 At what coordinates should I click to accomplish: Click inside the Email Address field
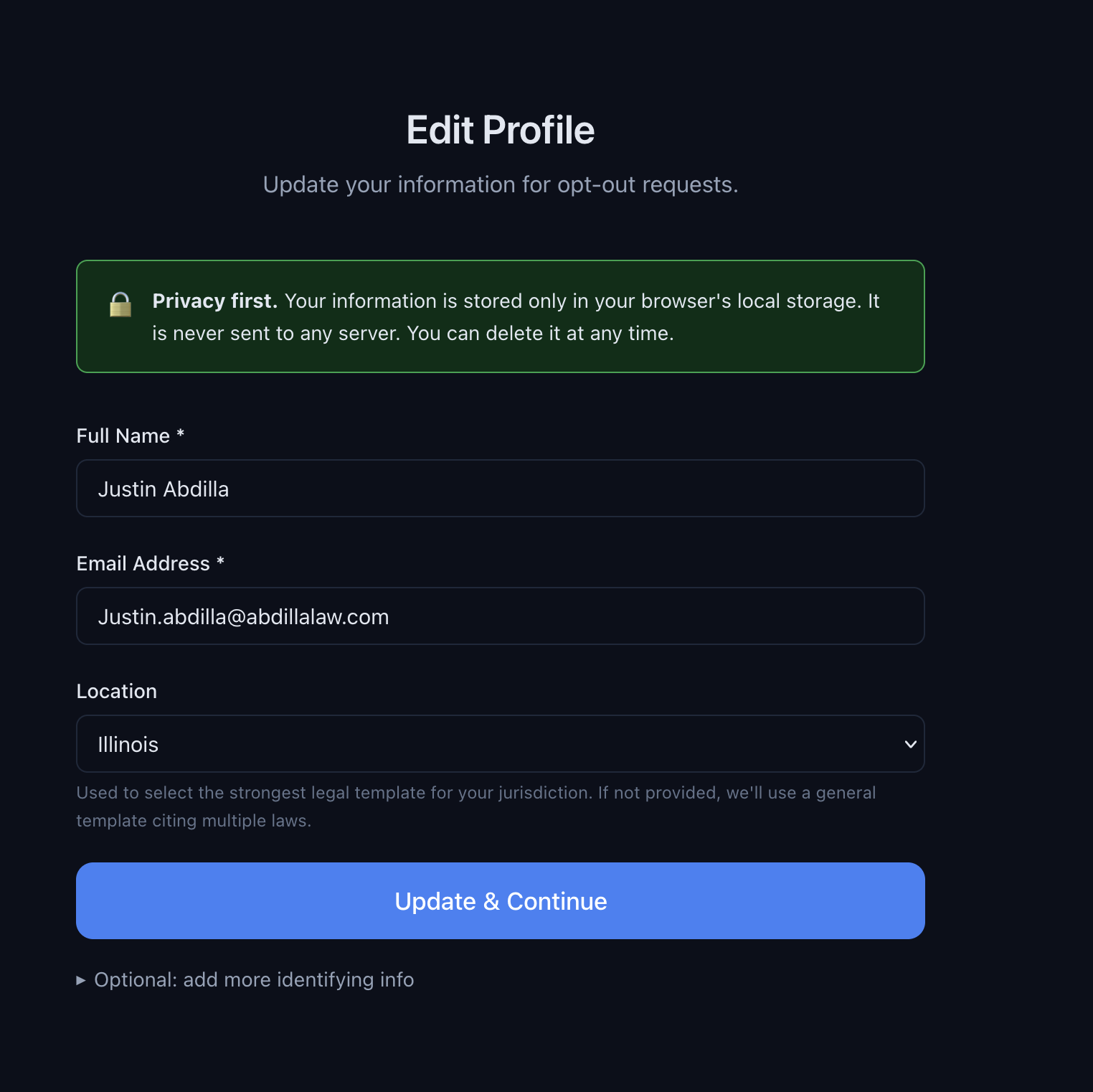coord(501,616)
